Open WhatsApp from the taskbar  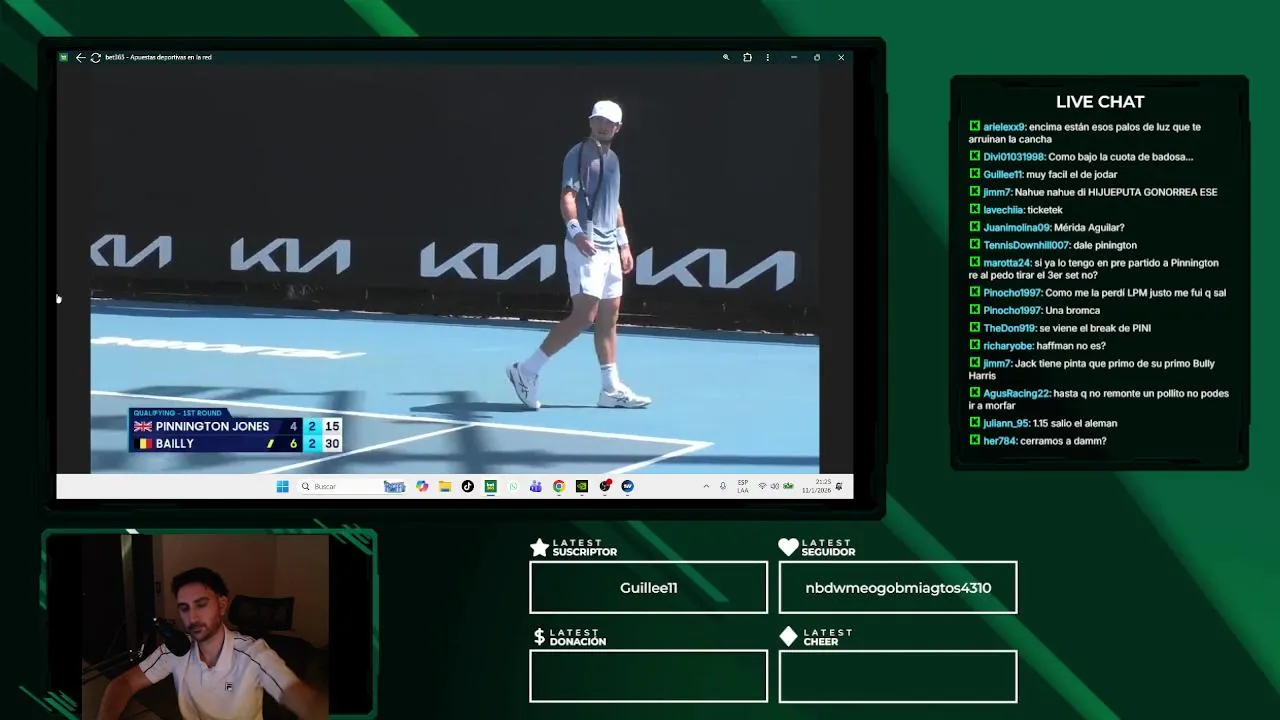(x=513, y=486)
